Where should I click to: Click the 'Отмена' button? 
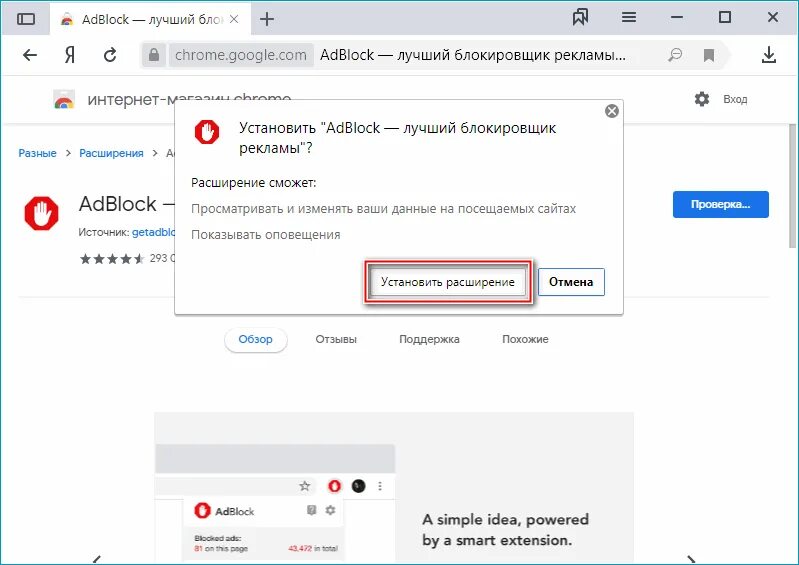(x=571, y=282)
